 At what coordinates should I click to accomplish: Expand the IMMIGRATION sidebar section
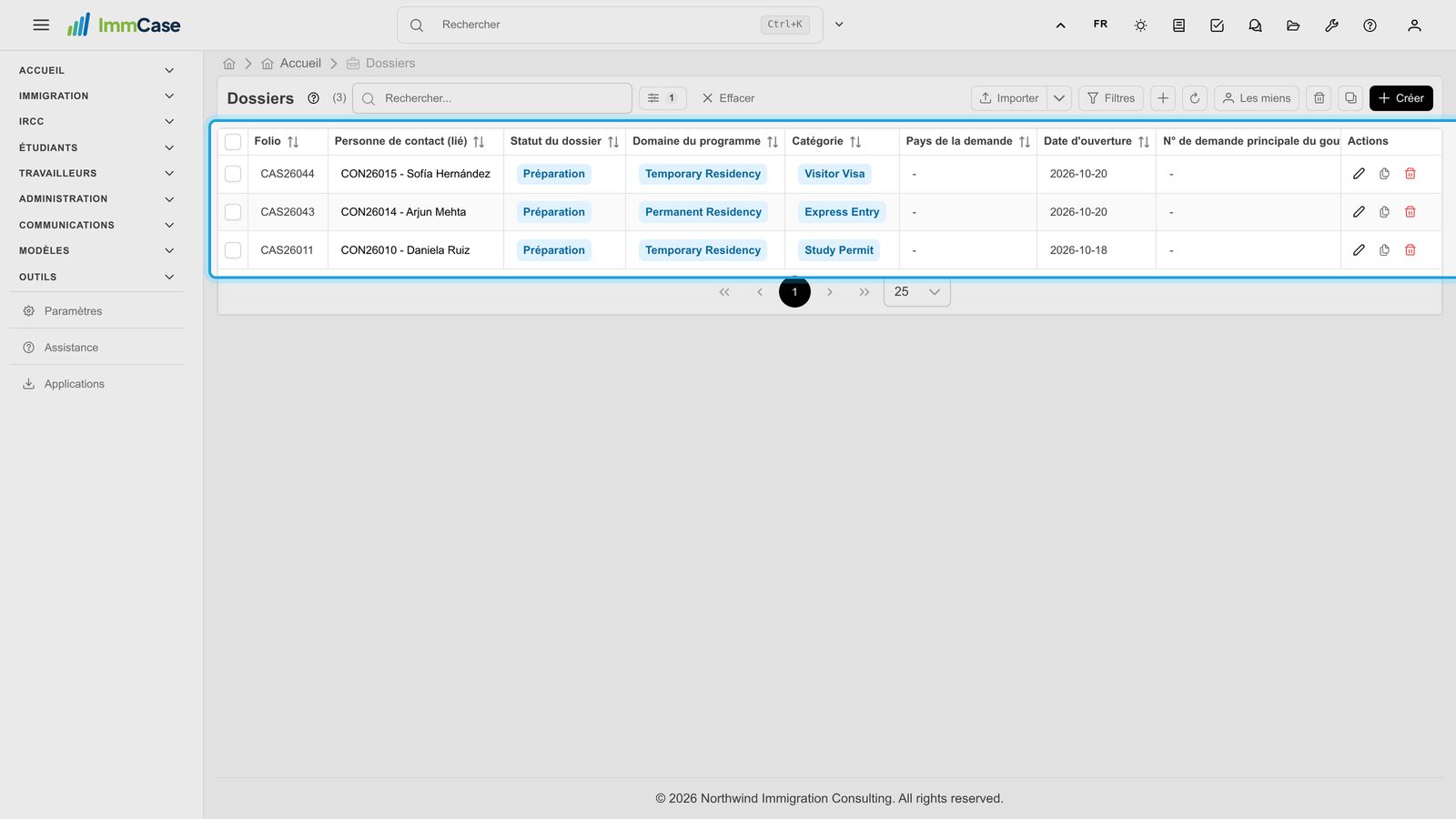pyautogui.click(x=96, y=96)
